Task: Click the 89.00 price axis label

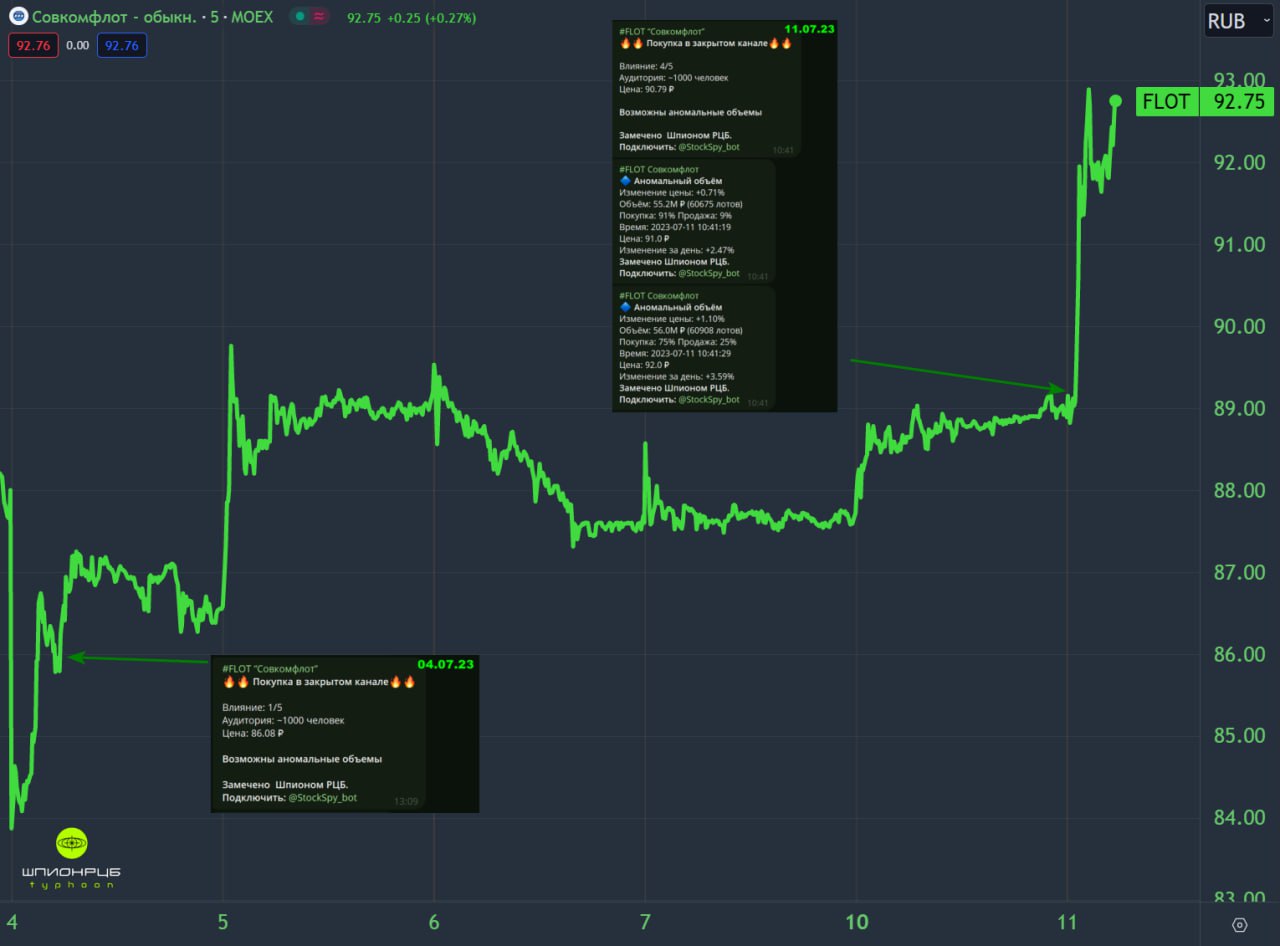Action: [x=1238, y=408]
